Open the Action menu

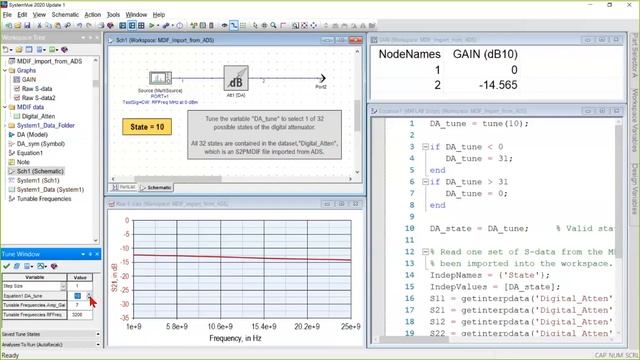(93, 15)
